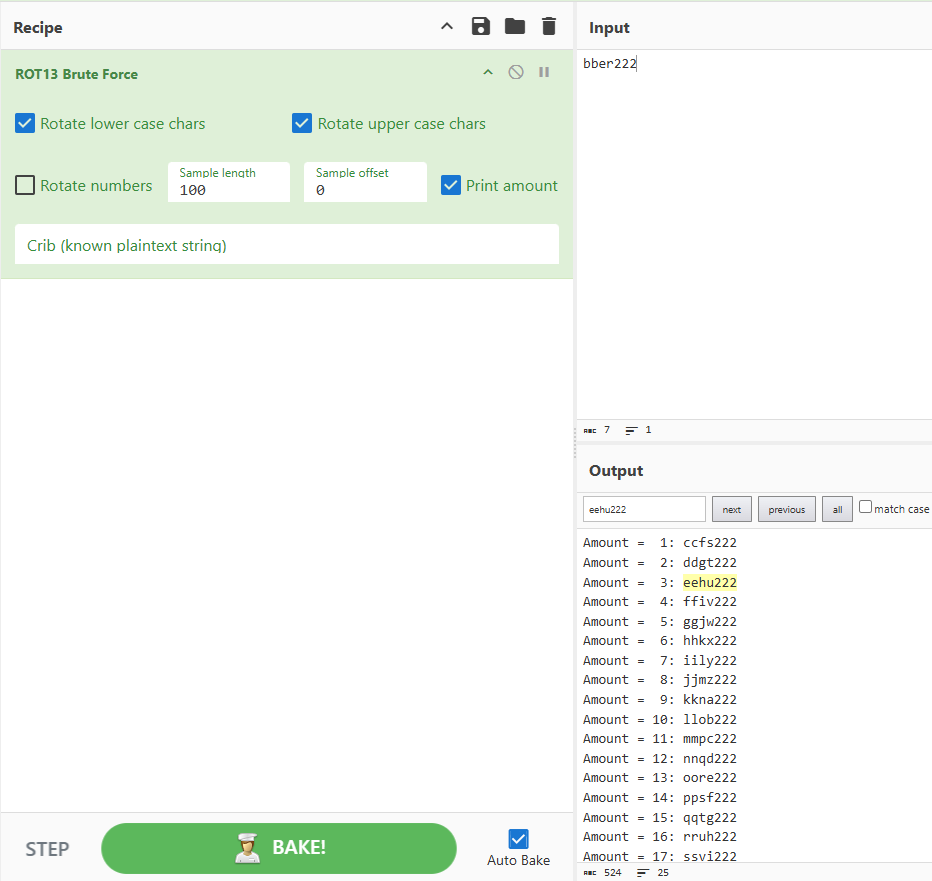Screen dimensions: 932x881
Task: Collapse ROT13 Brute Force operation arguments
Action: tap(488, 73)
